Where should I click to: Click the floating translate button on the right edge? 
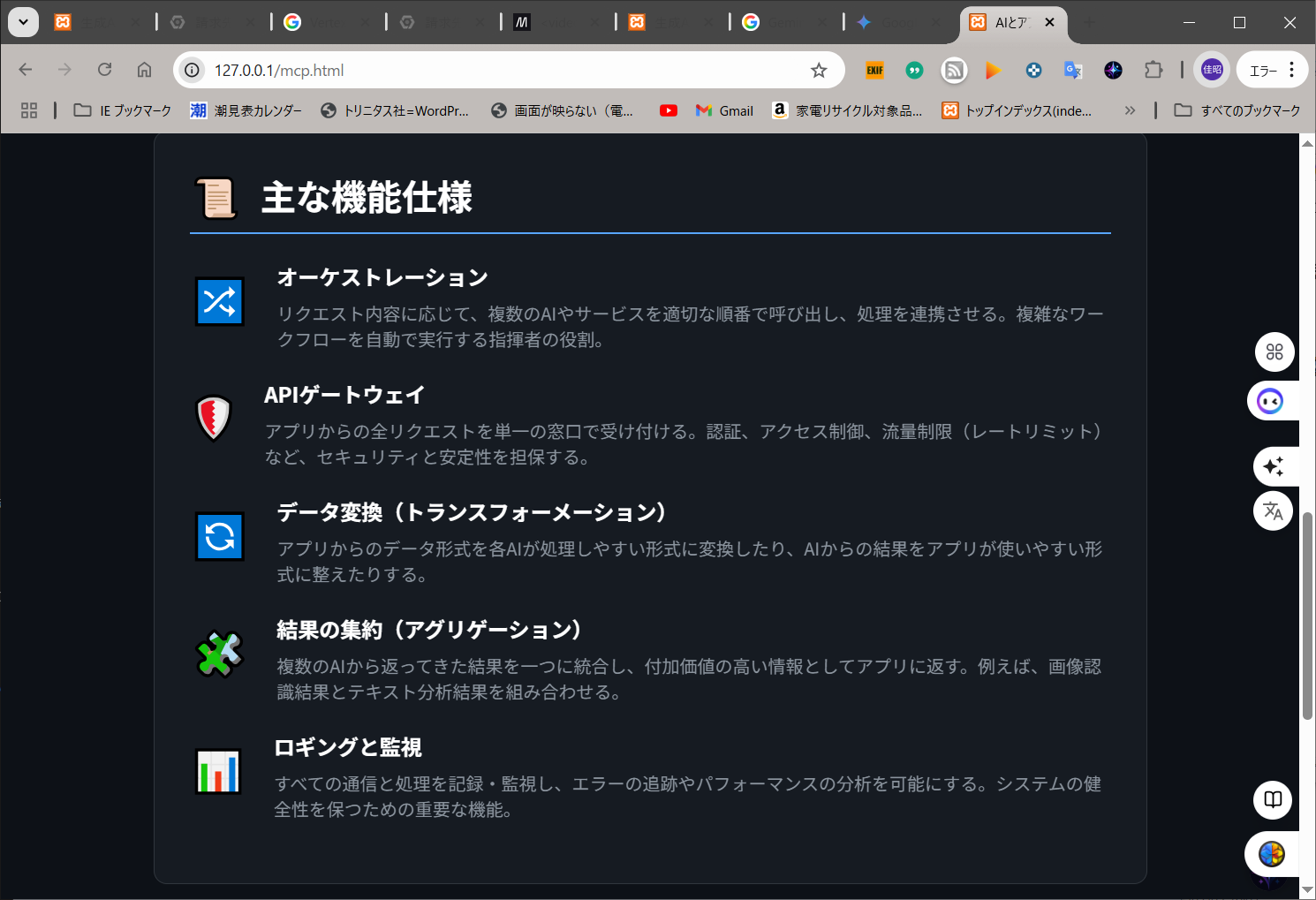[1273, 511]
